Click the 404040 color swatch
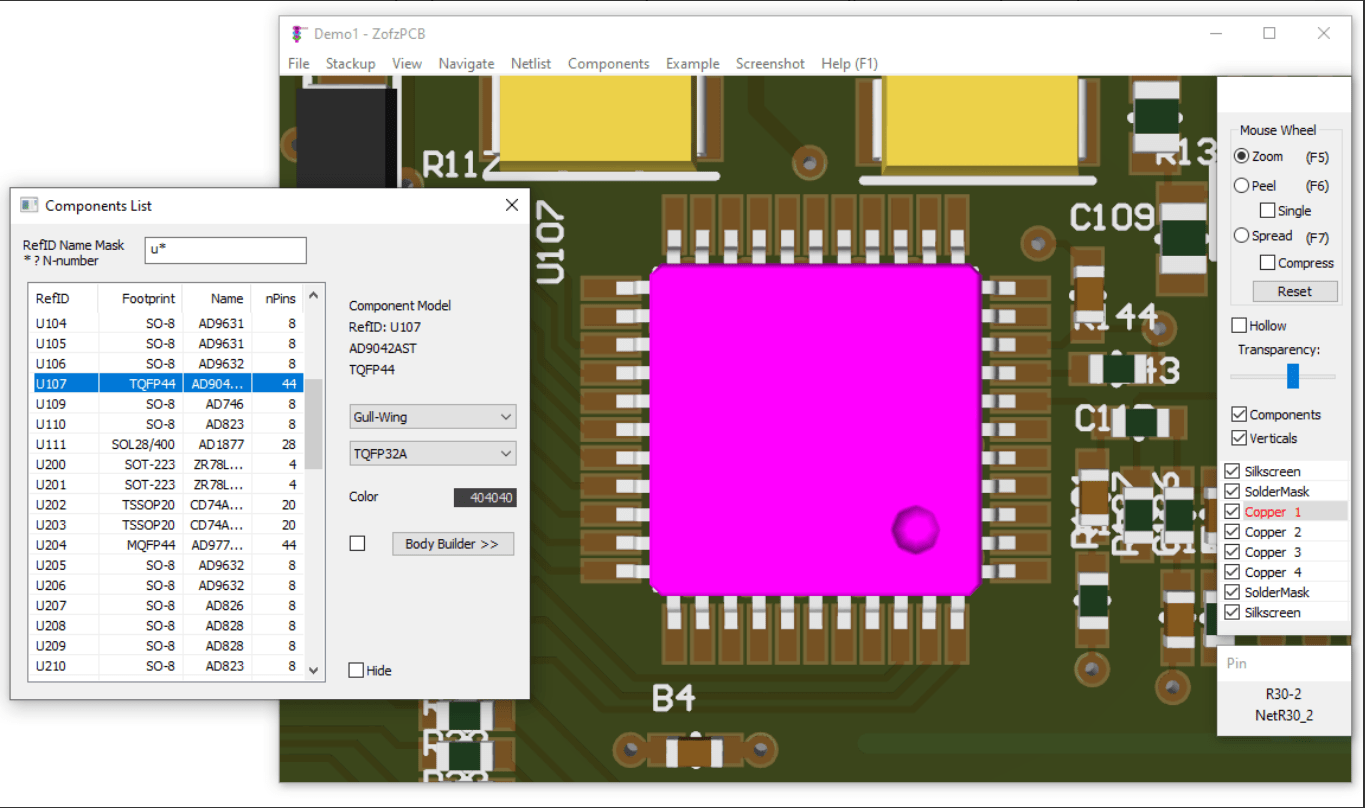 click(485, 497)
